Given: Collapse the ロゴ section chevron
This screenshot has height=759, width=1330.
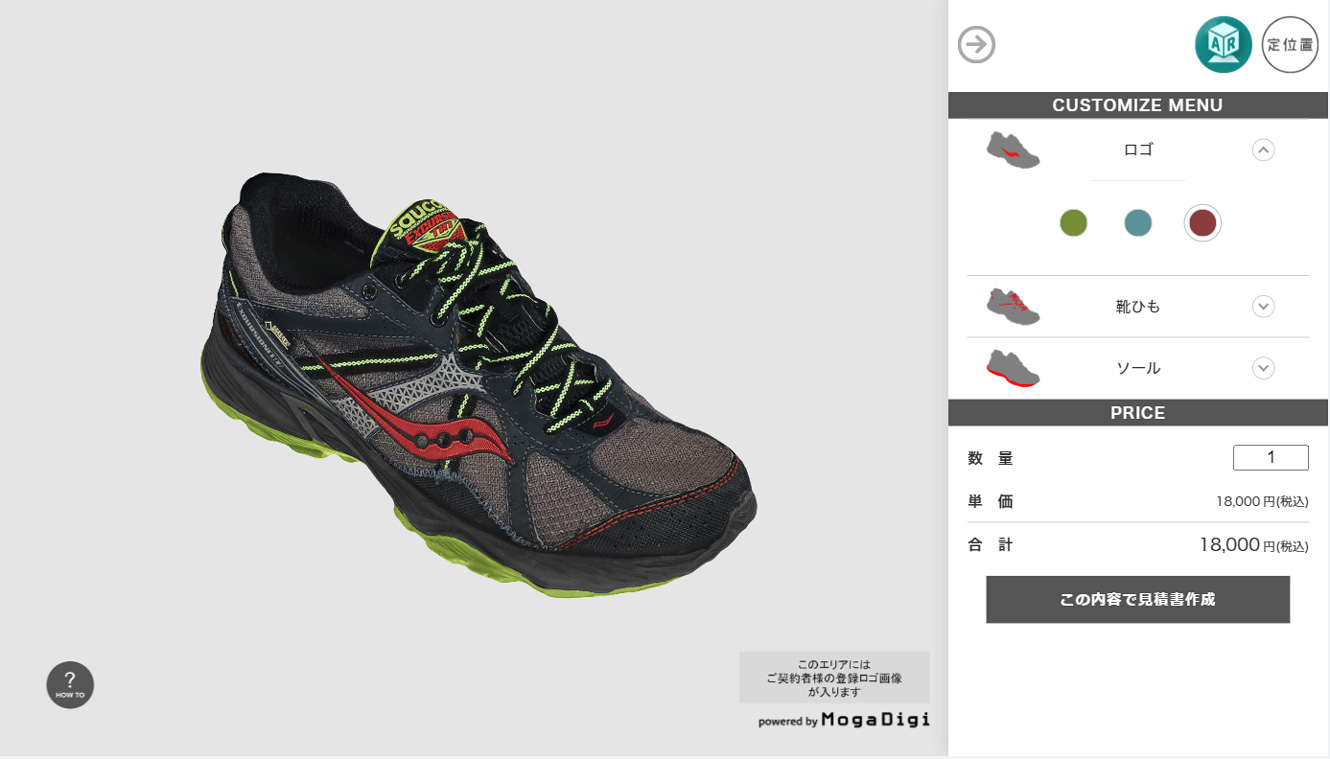Looking at the screenshot, I should click(1263, 150).
